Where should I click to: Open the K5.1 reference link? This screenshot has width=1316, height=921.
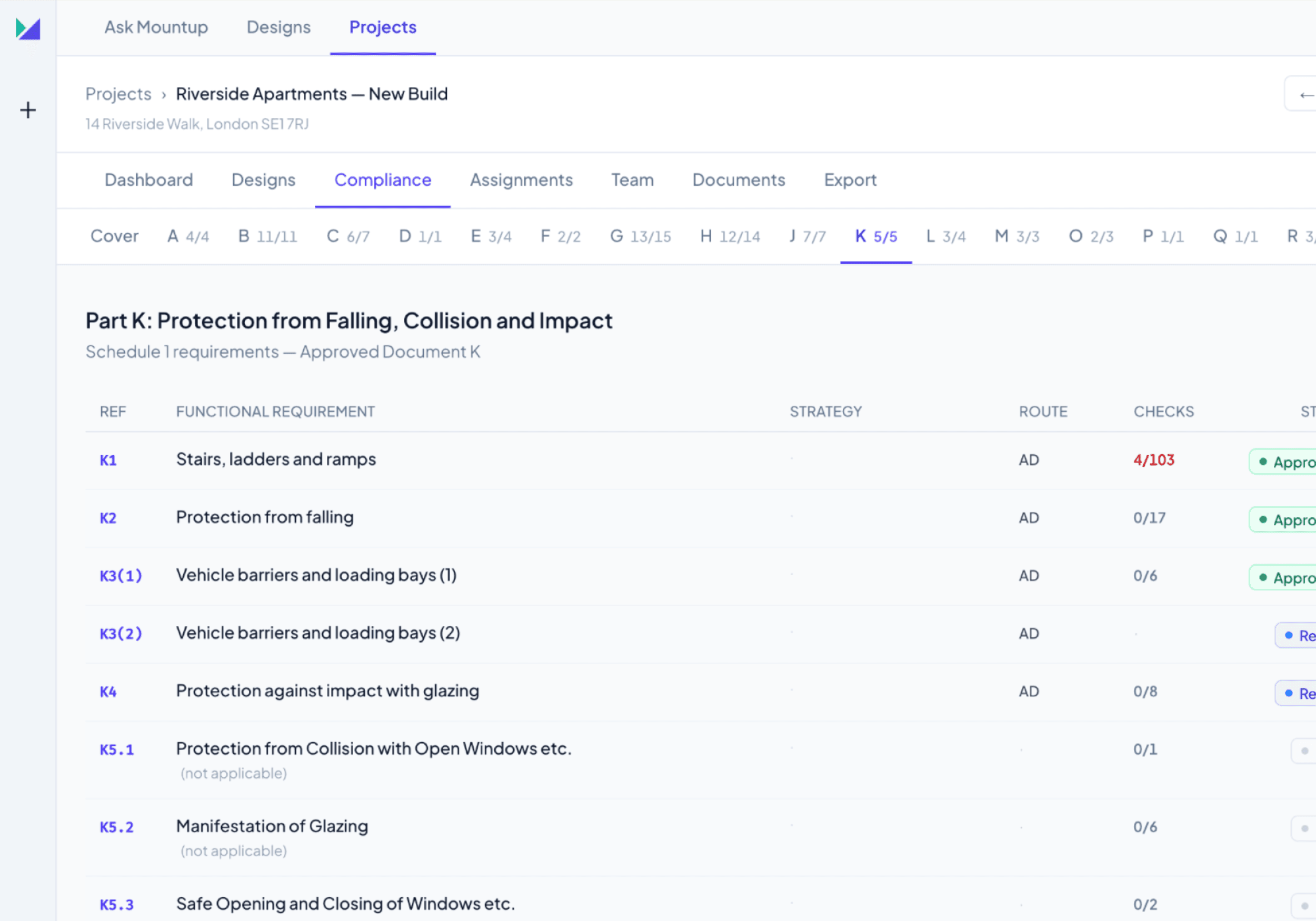pos(117,749)
